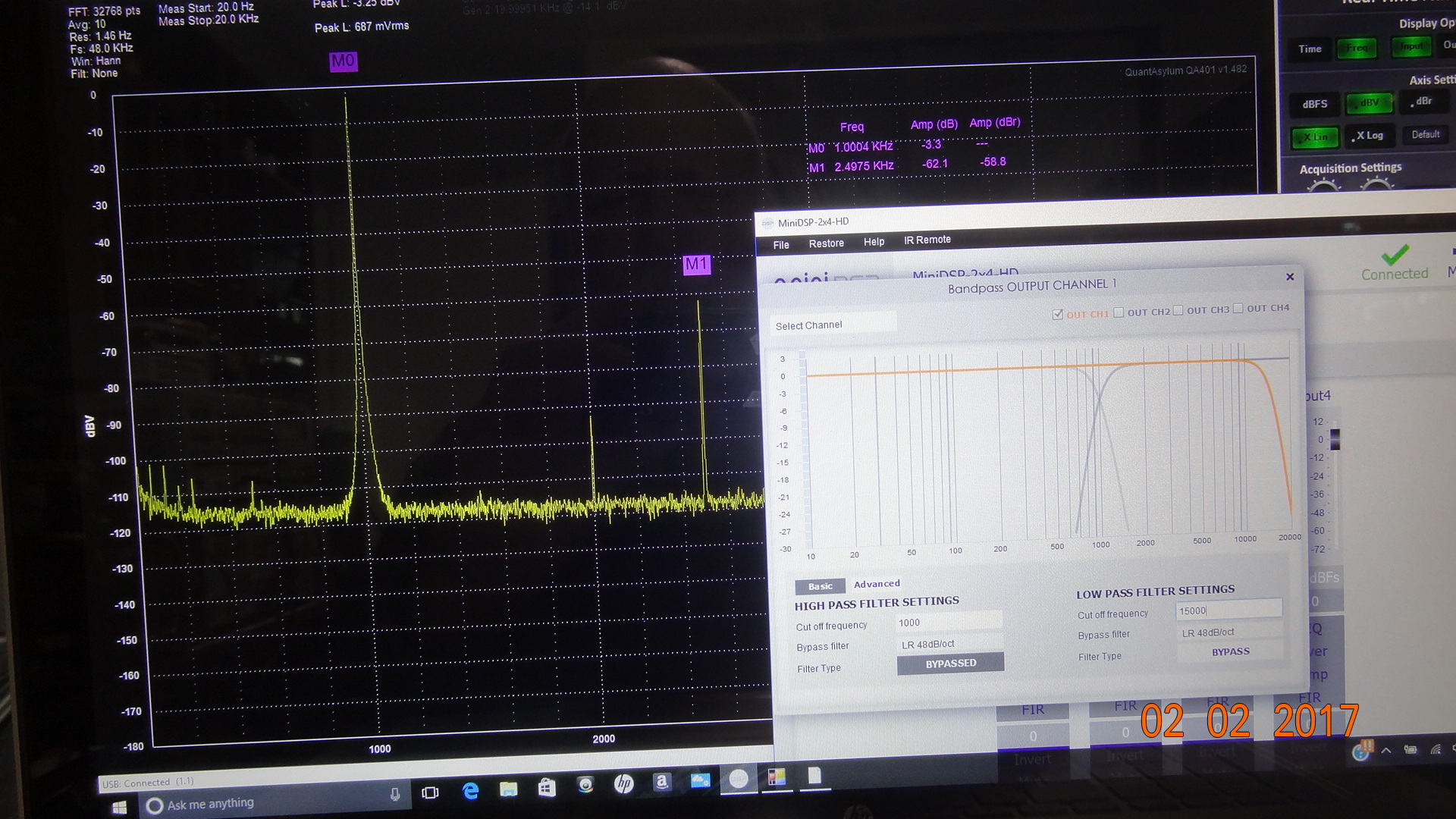Switch to the miniDSP taskbar icon
The width and height of the screenshot is (1456, 819).
point(739,779)
